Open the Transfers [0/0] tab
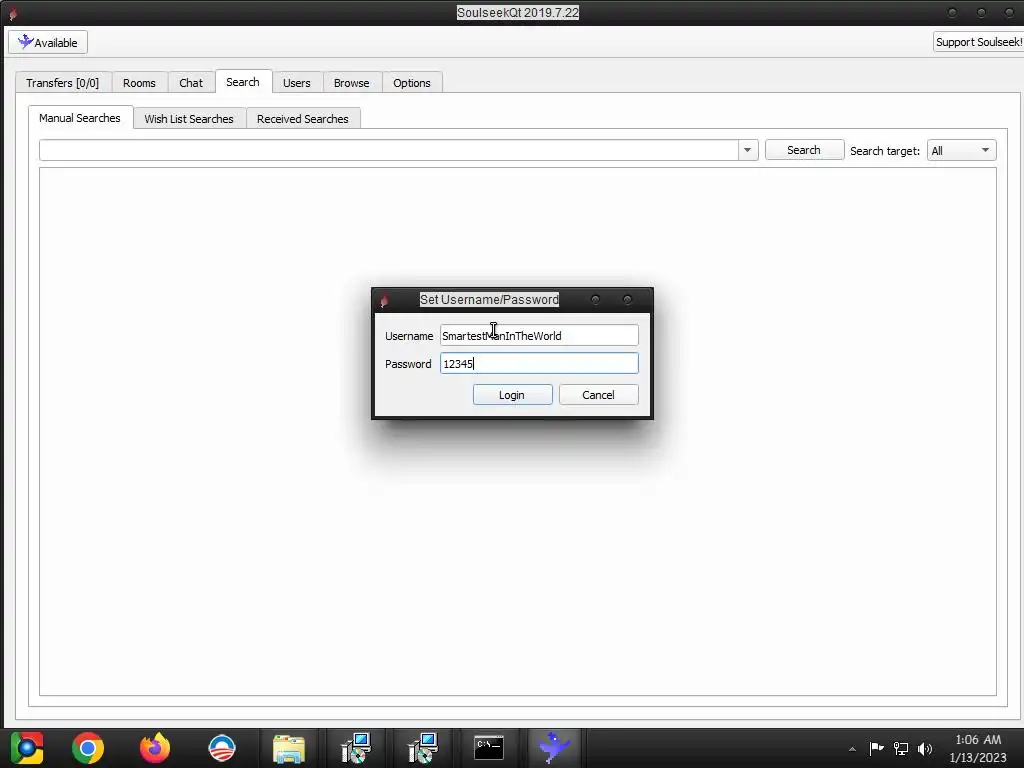The width and height of the screenshot is (1024, 768). (63, 83)
